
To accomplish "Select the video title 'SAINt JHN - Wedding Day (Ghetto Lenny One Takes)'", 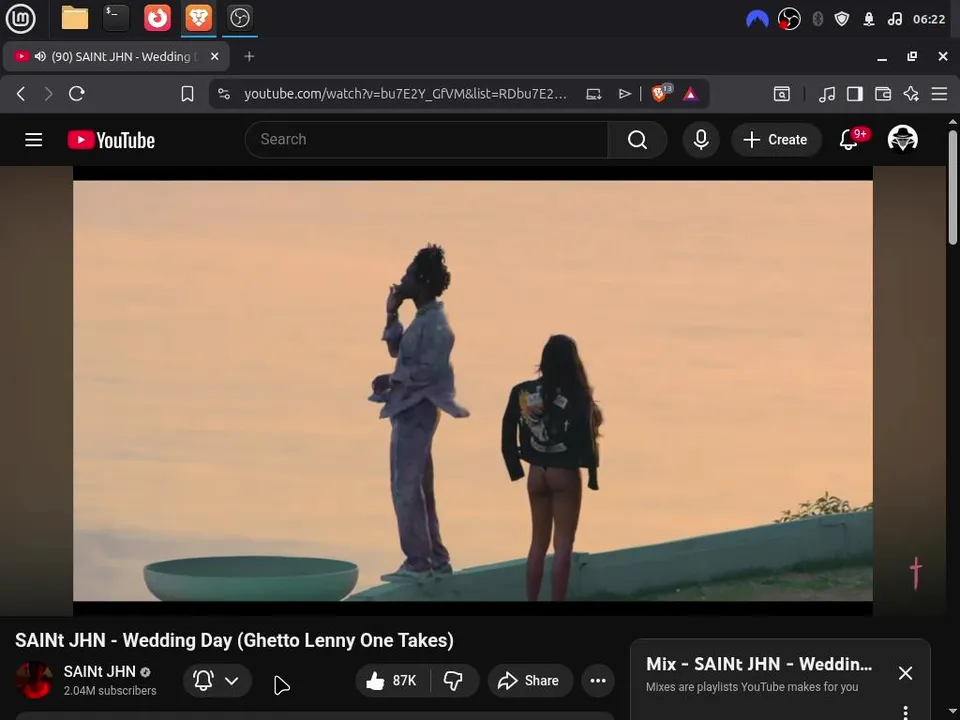I will point(234,640).
